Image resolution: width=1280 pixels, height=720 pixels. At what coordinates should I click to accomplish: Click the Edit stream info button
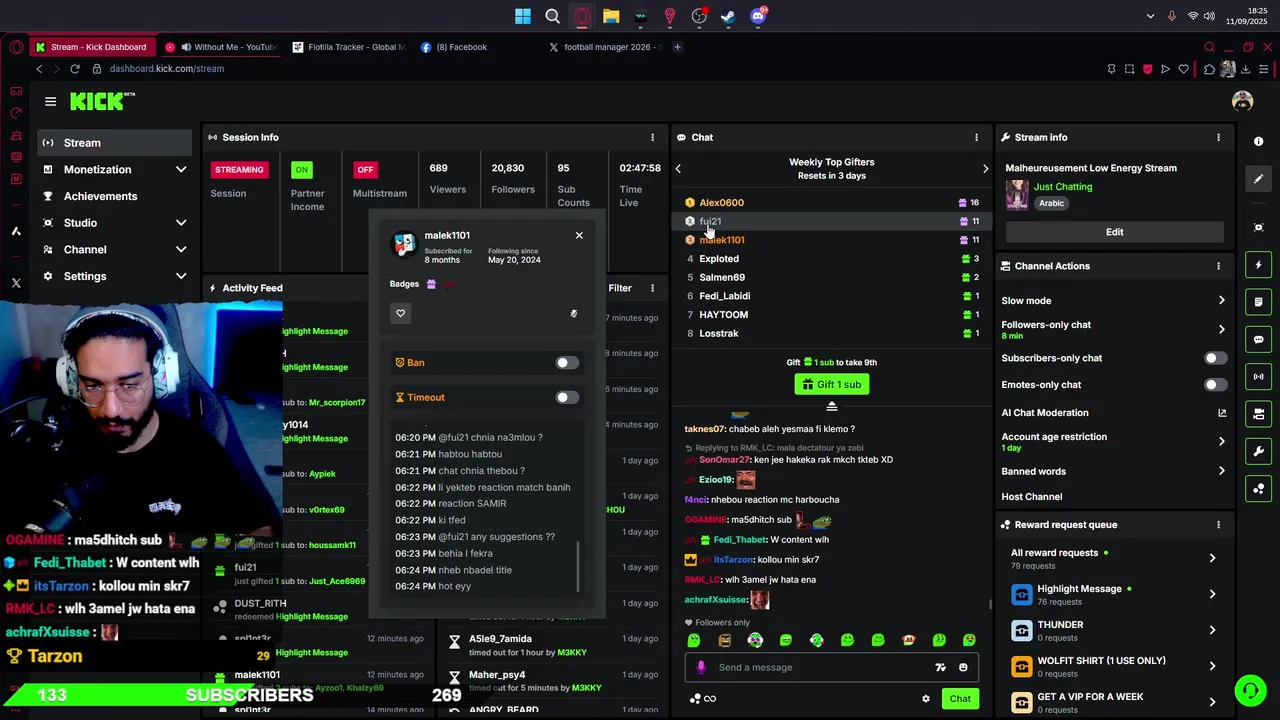pyautogui.click(x=1114, y=232)
